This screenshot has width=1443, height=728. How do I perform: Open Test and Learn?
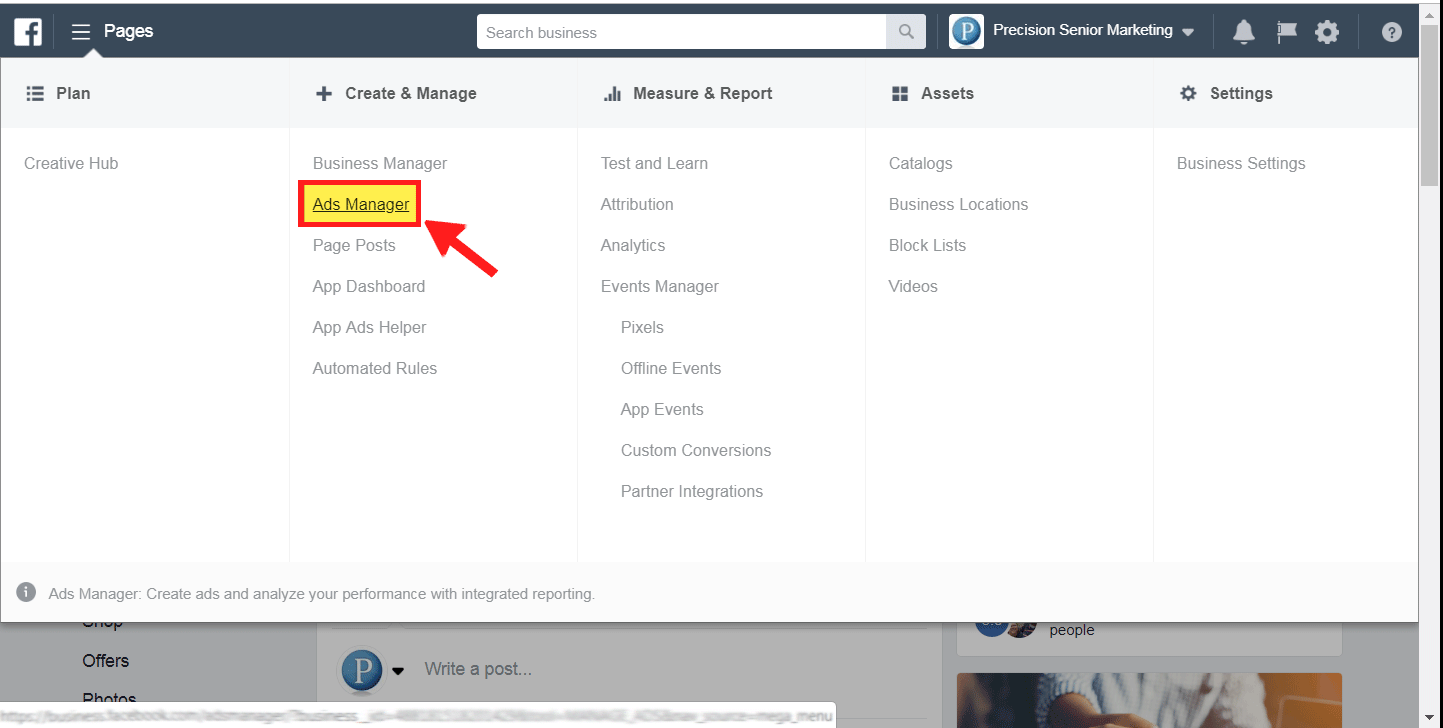tap(654, 163)
